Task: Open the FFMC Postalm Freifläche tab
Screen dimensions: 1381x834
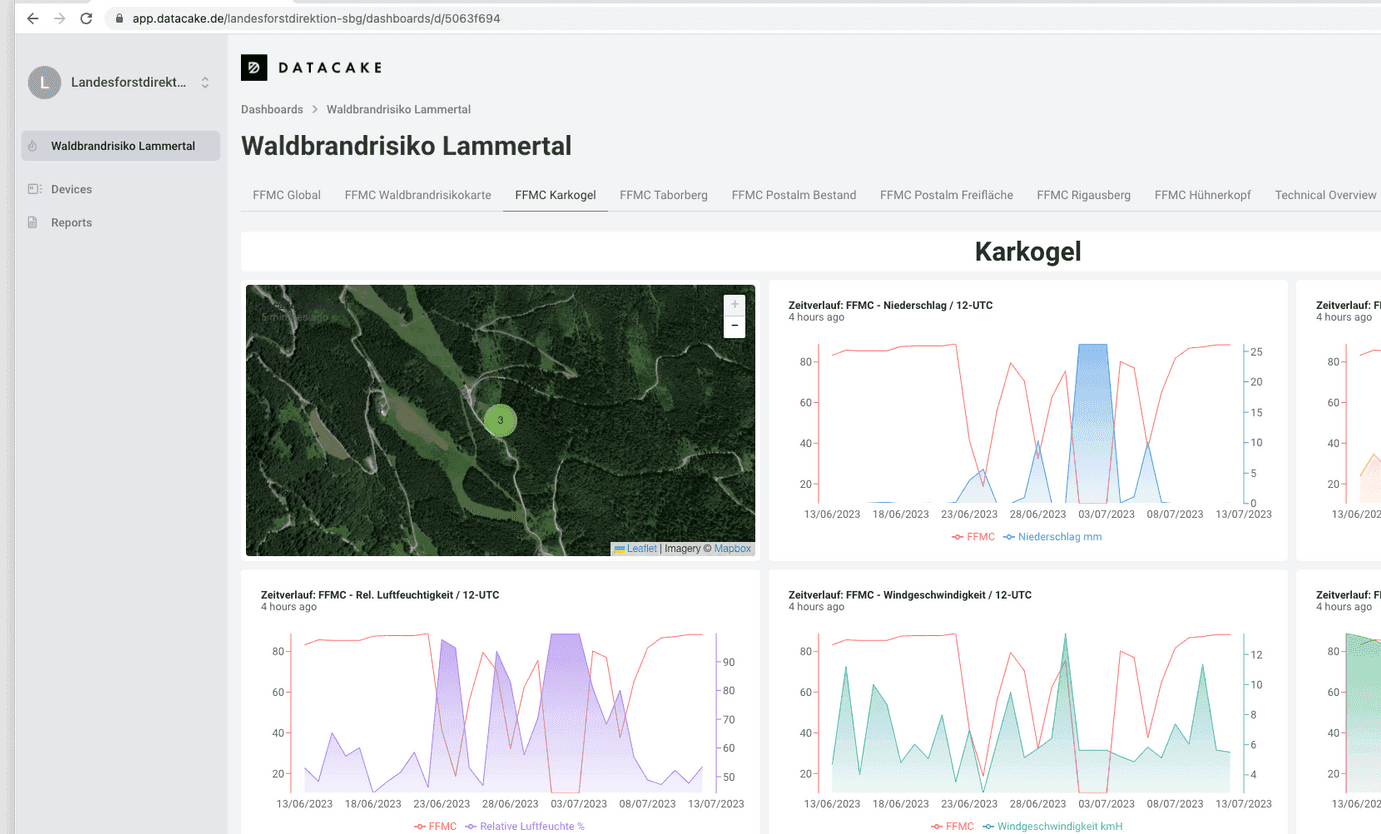Action: (946, 195)
